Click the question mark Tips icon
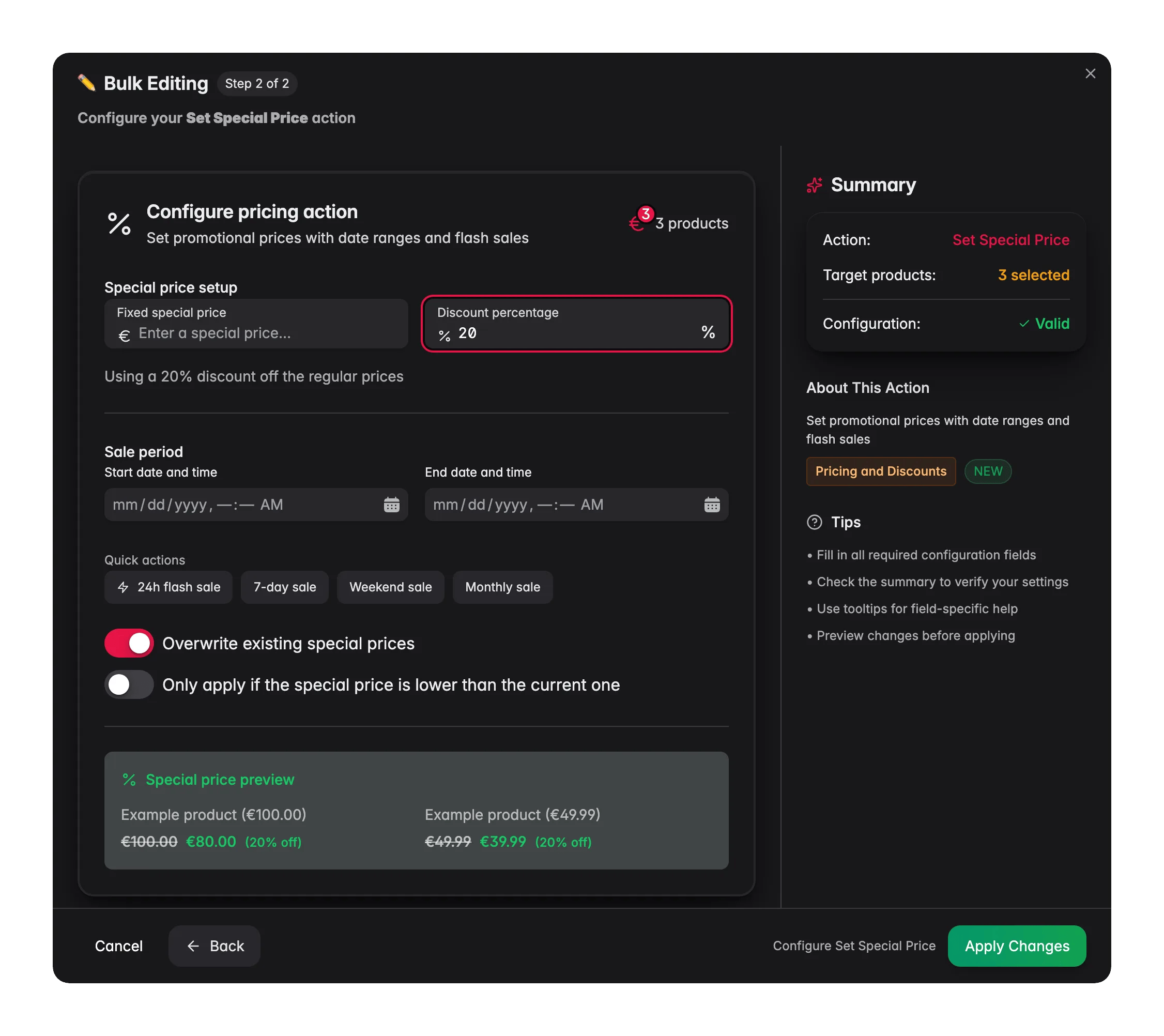This screenshot has height=1036, width=1164. 815,522
